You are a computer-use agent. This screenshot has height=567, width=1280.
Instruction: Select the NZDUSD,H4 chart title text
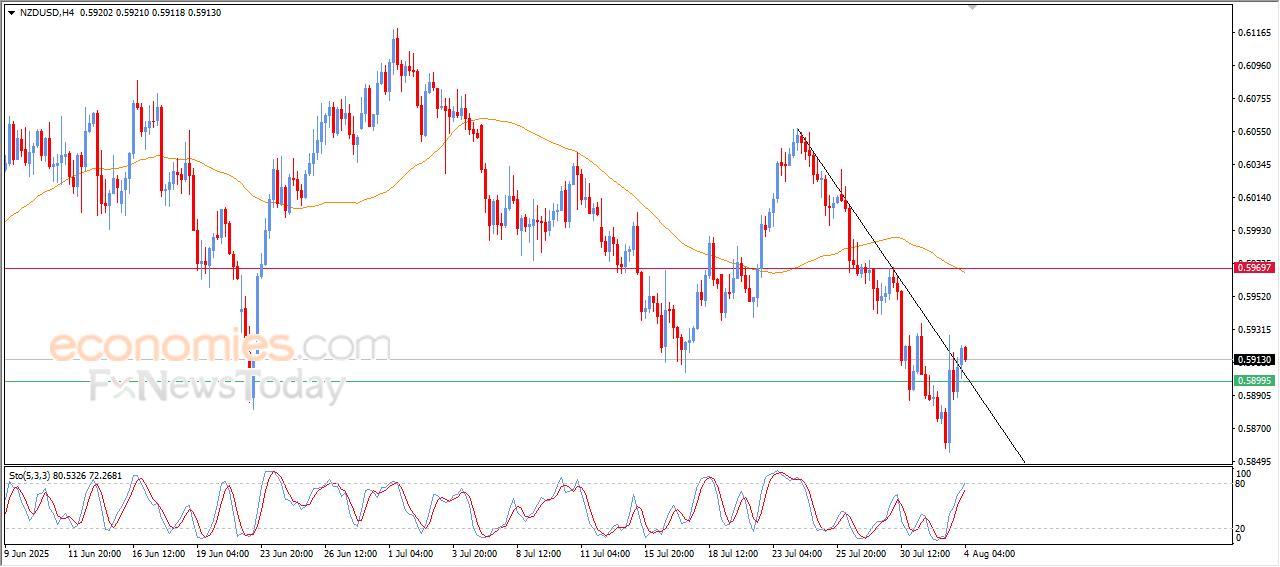47,12
